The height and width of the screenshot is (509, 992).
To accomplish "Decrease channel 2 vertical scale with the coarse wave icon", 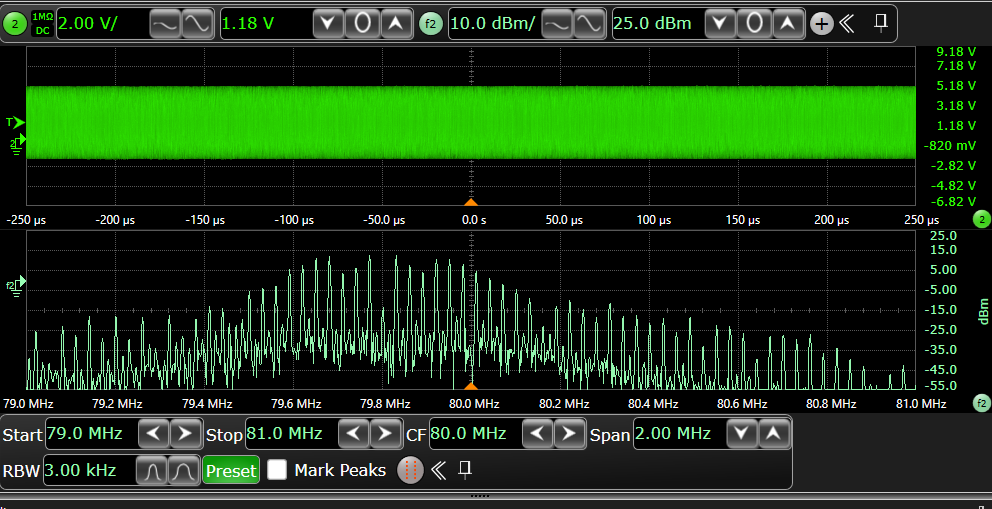I will [x=165, y=24].
